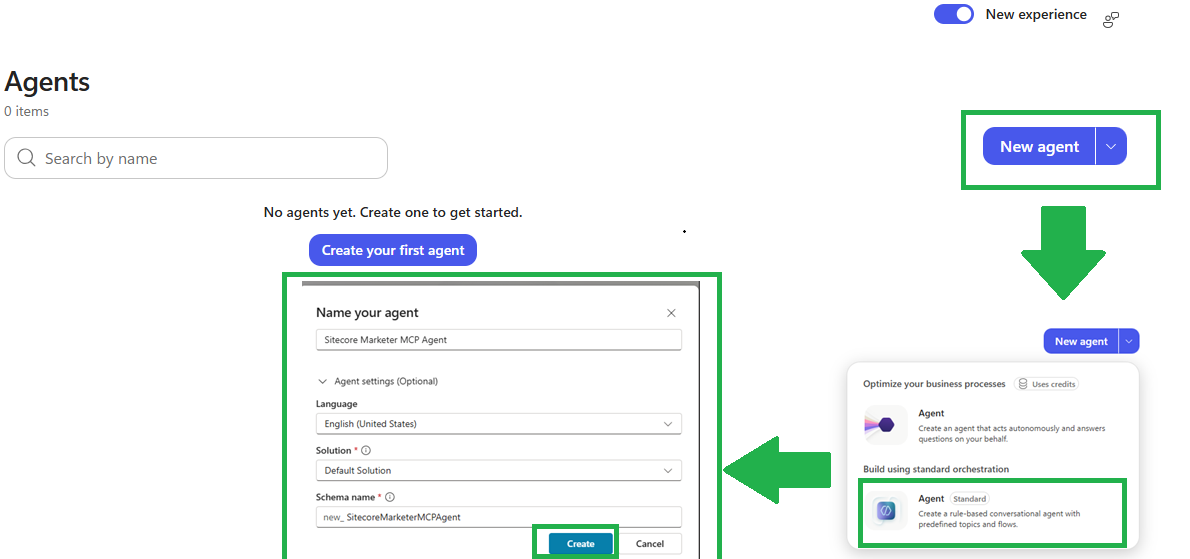1190x559 pixels.
Task: Focus the Search by name field
Action: click(196, 158)
